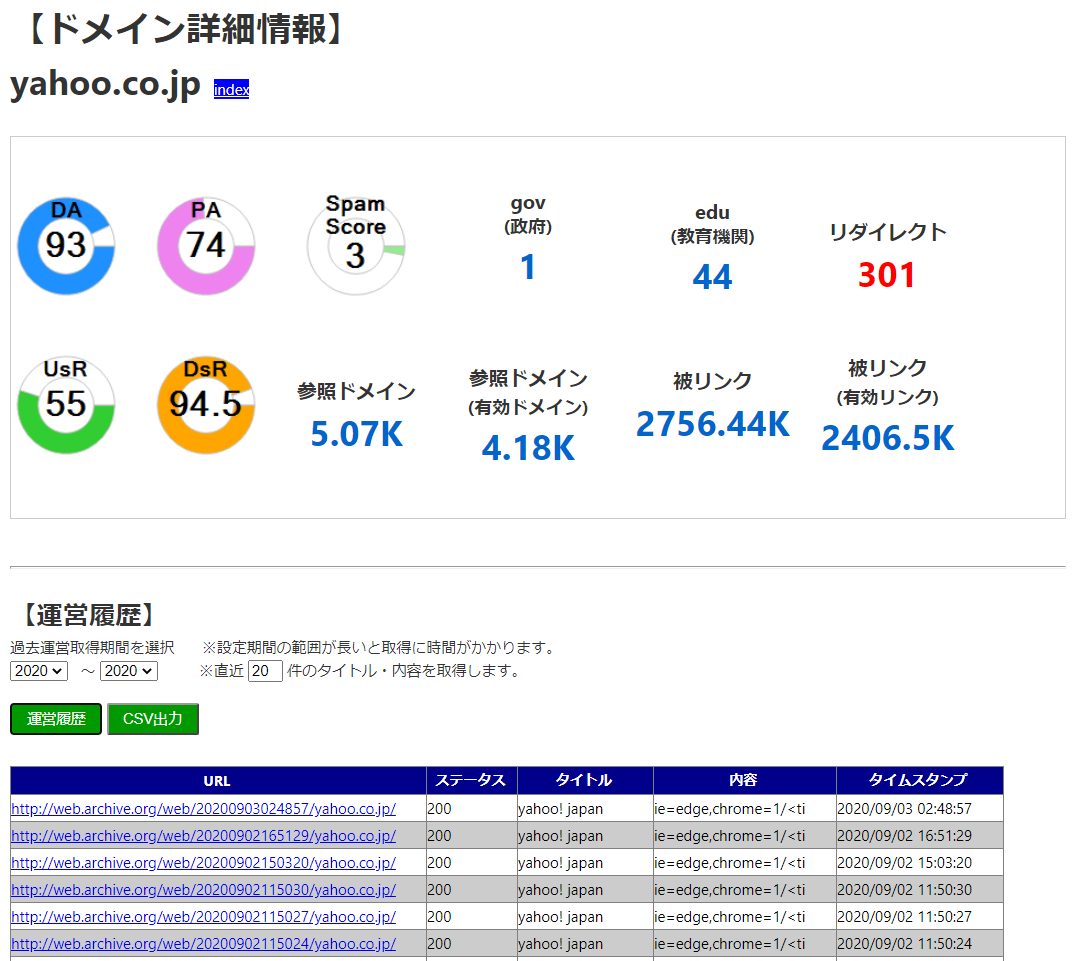Click the 内容 column header
Screen dimensions: 1078x961
click(745, 781)
